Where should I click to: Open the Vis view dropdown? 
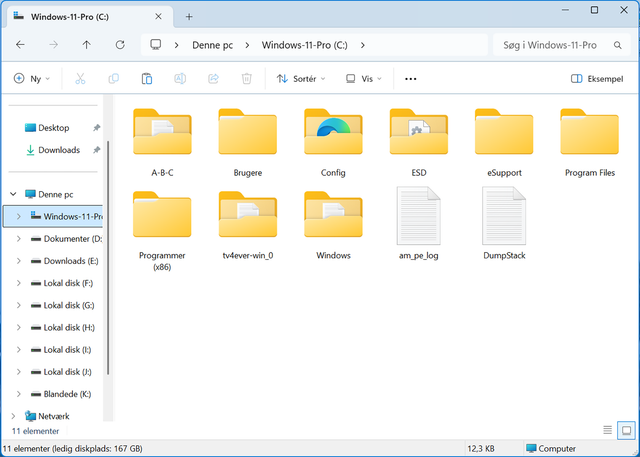[364, 79]
